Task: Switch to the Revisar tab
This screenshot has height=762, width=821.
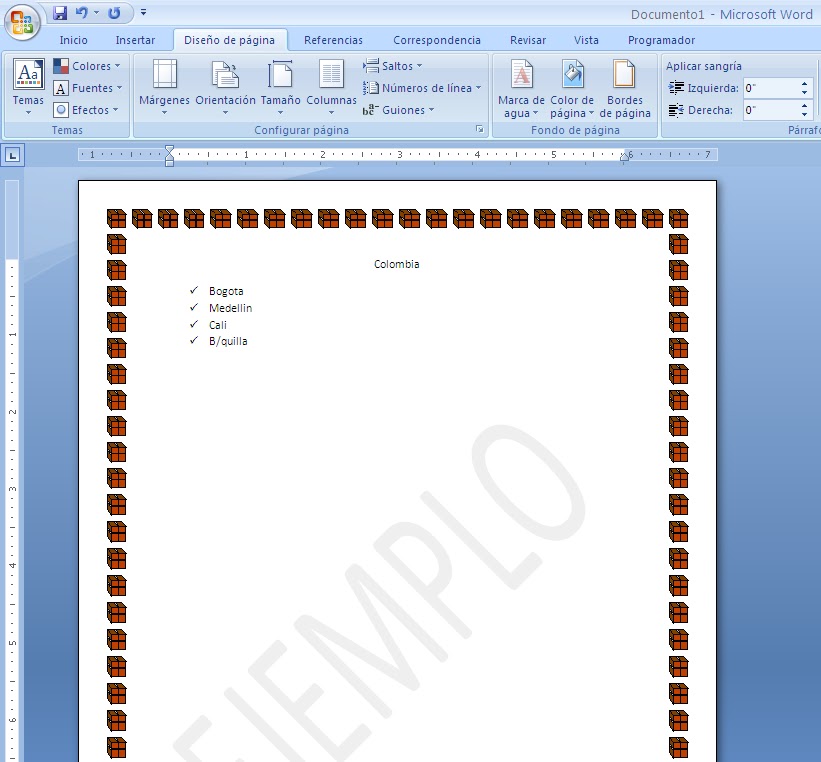Action: (x=527, y=40)
